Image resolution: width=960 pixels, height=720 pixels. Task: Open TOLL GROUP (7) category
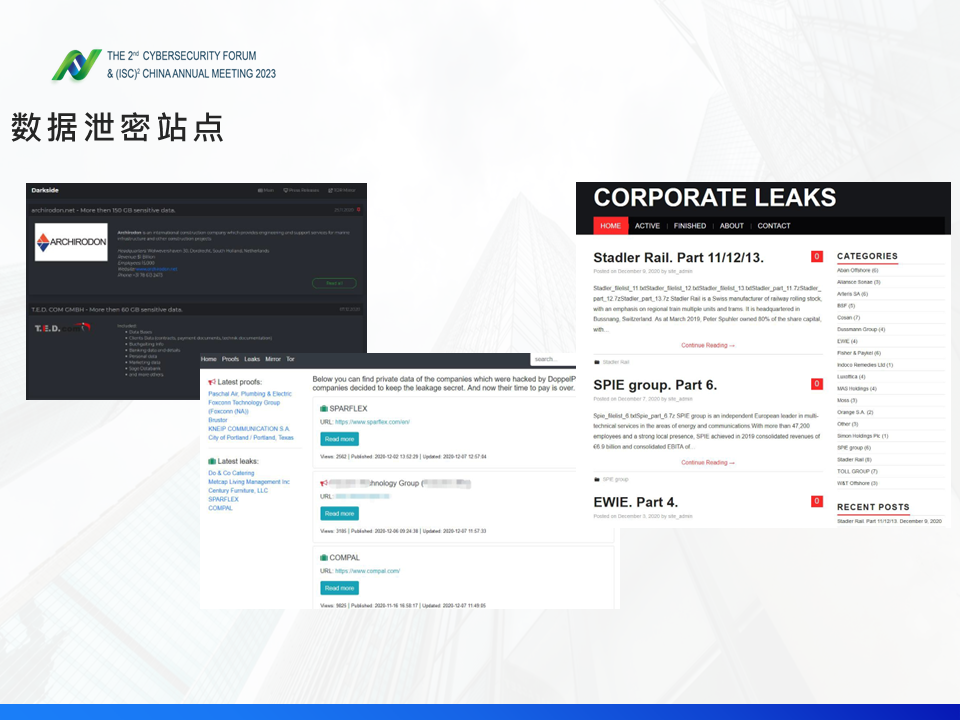857,471
